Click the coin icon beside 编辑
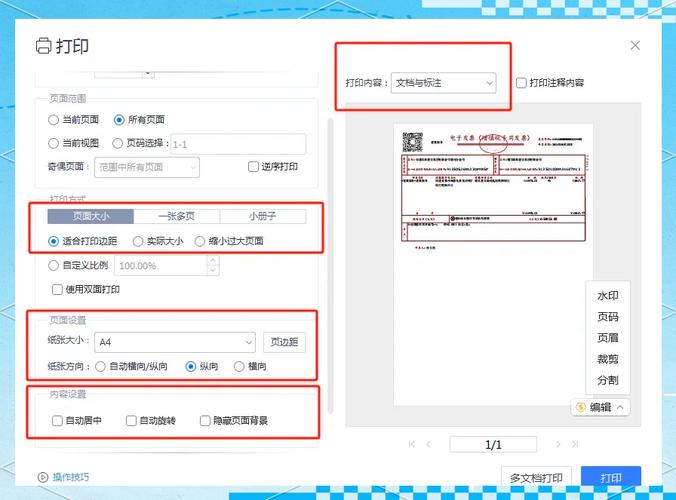The height and width of the screenshot is (500, 676). coord(581,407)
